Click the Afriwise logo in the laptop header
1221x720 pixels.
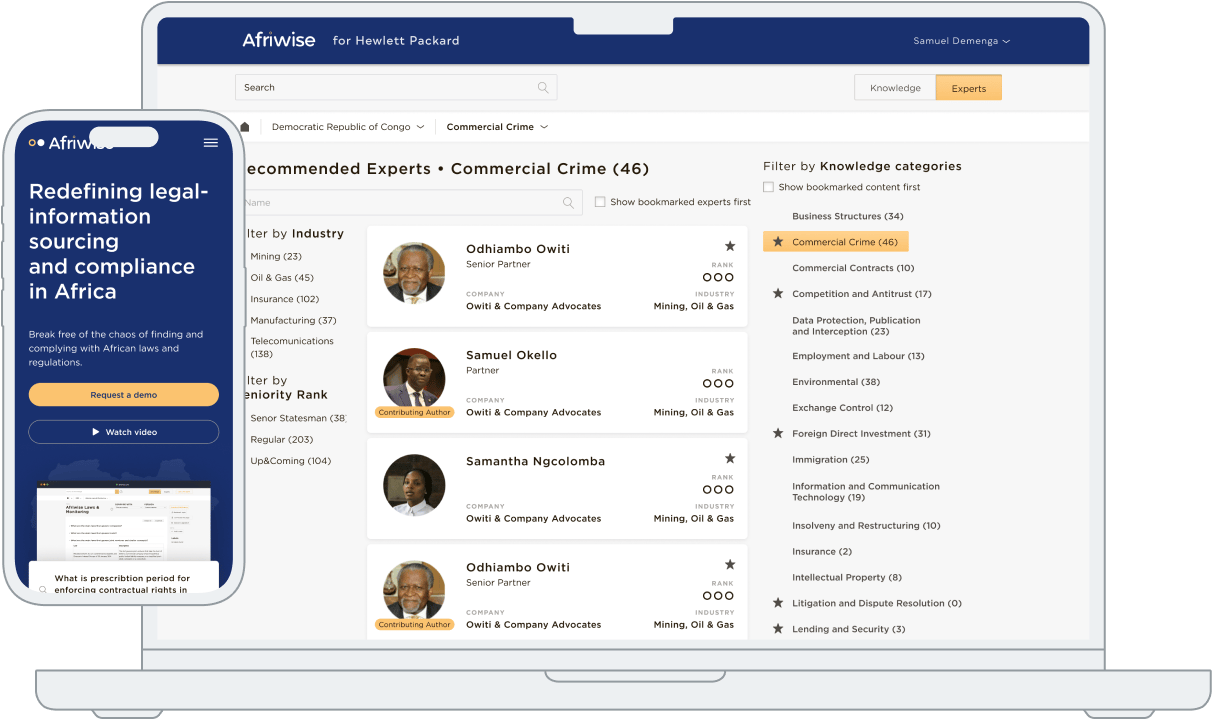278,41
